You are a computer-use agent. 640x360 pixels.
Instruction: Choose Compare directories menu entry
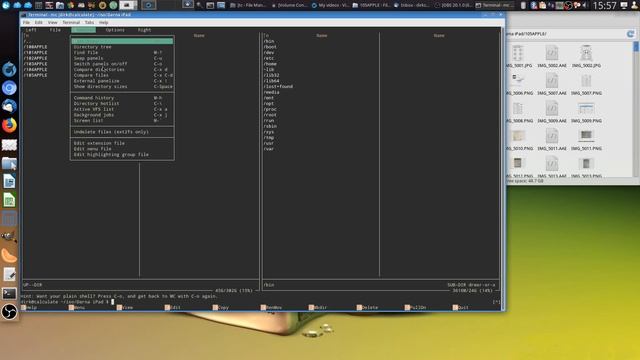[122, 70]
